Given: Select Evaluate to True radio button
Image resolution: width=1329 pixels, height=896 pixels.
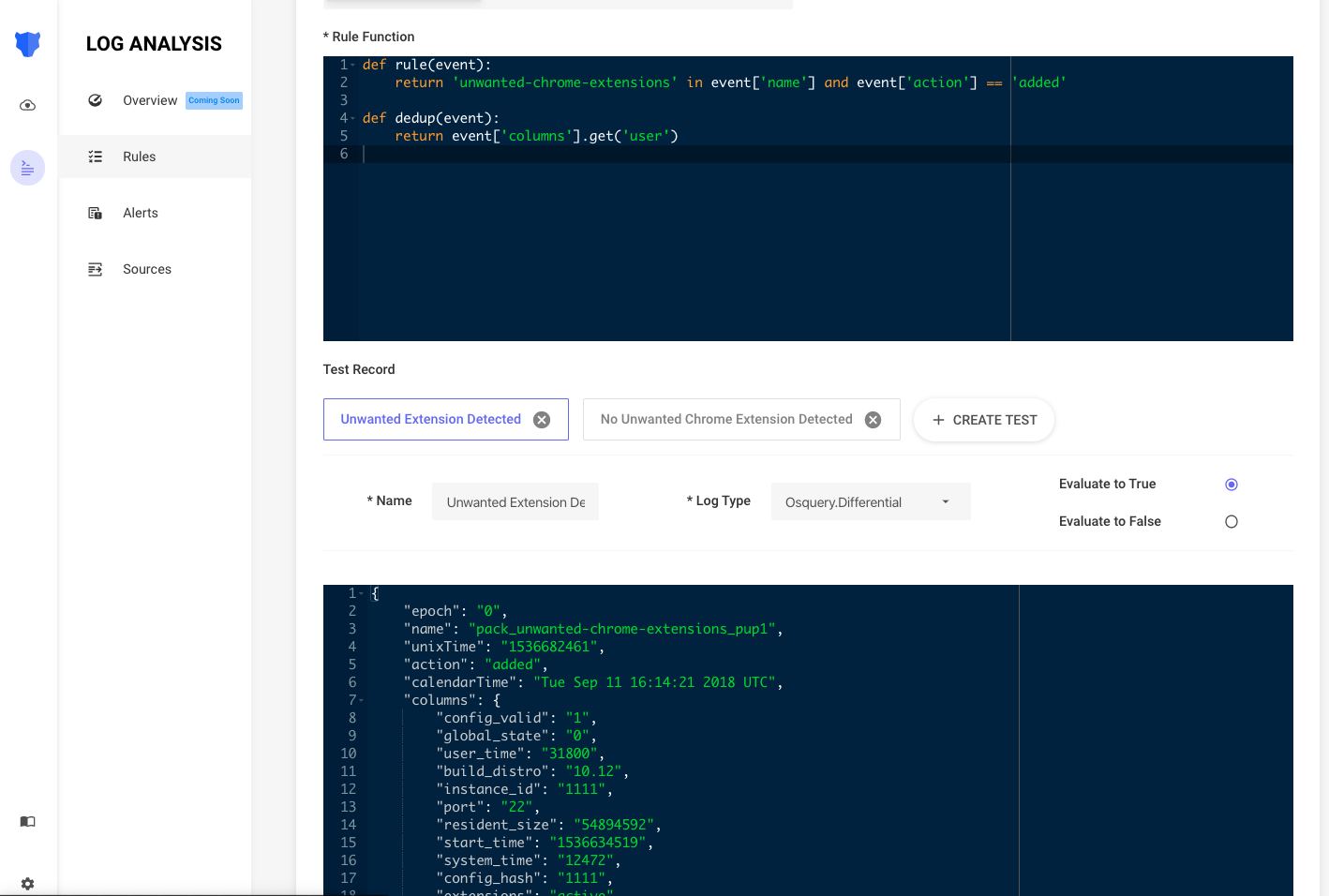Looking at the screenshot, I should coord(1232,485).
